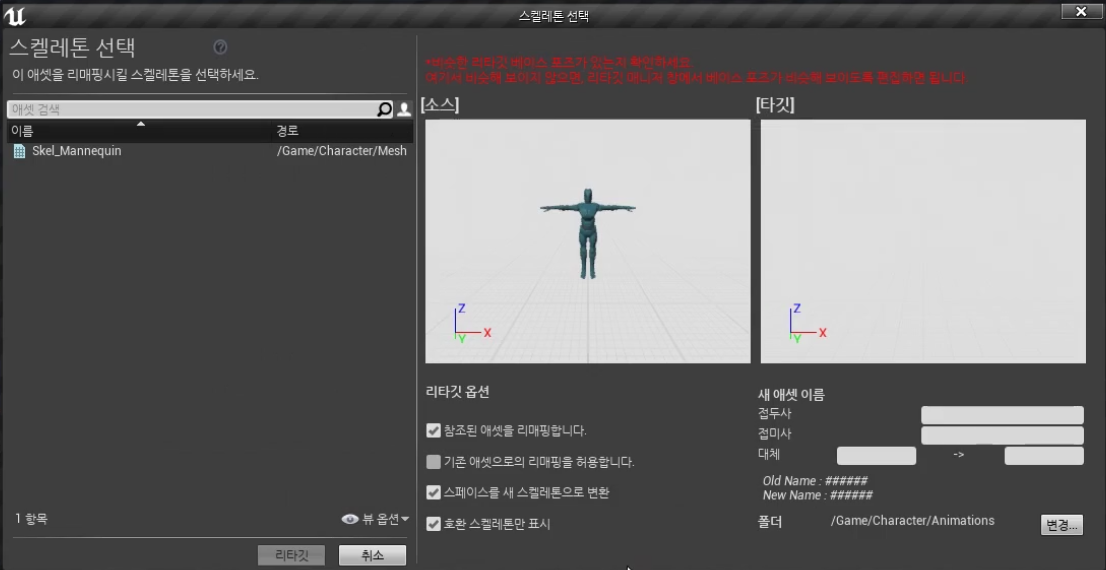1106x570 pixels.
Task: Click the 리타깃 옵션 section heading
Action: pyautogui.click(x=458, y=392)
